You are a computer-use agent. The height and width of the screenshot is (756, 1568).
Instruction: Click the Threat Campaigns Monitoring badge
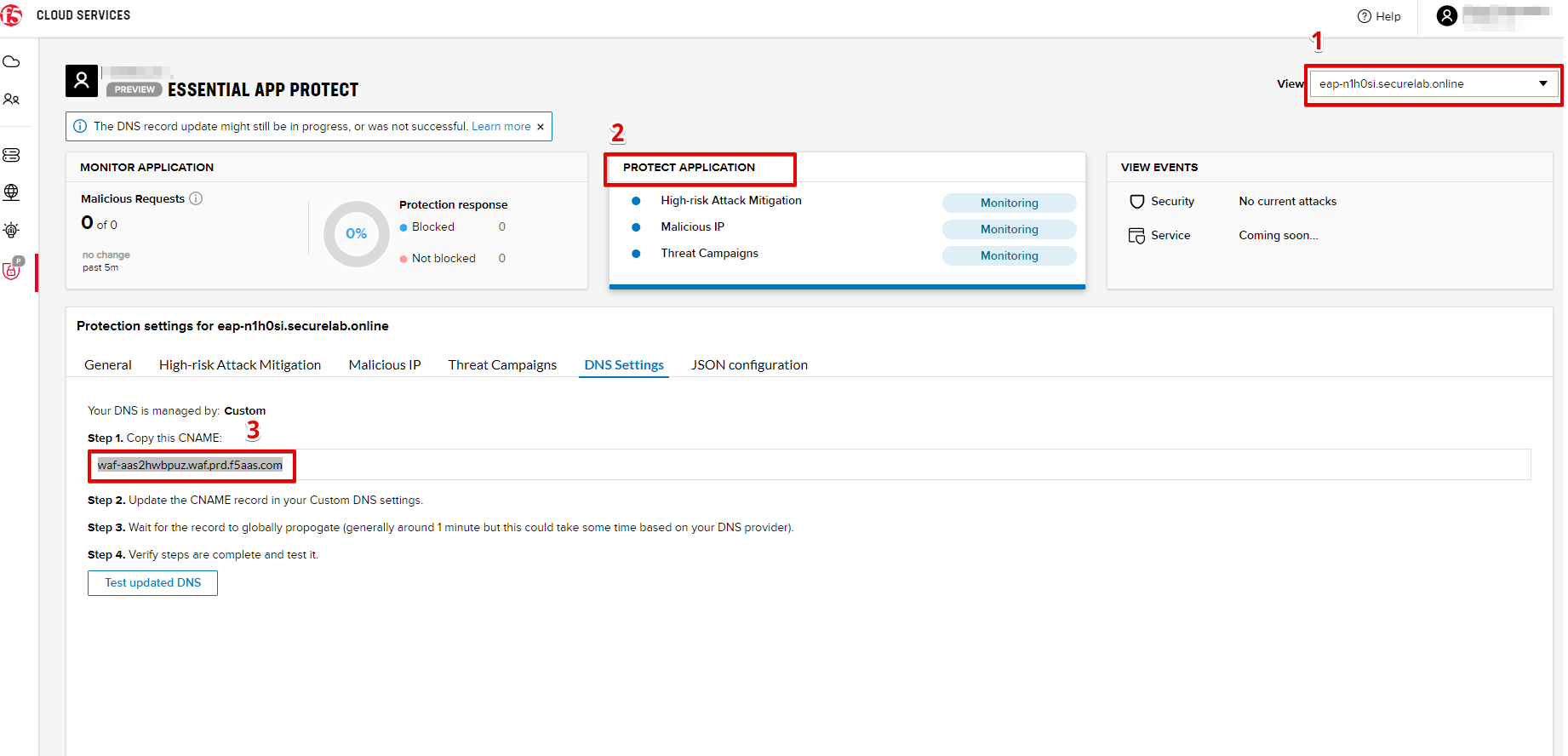[1010, 256]
